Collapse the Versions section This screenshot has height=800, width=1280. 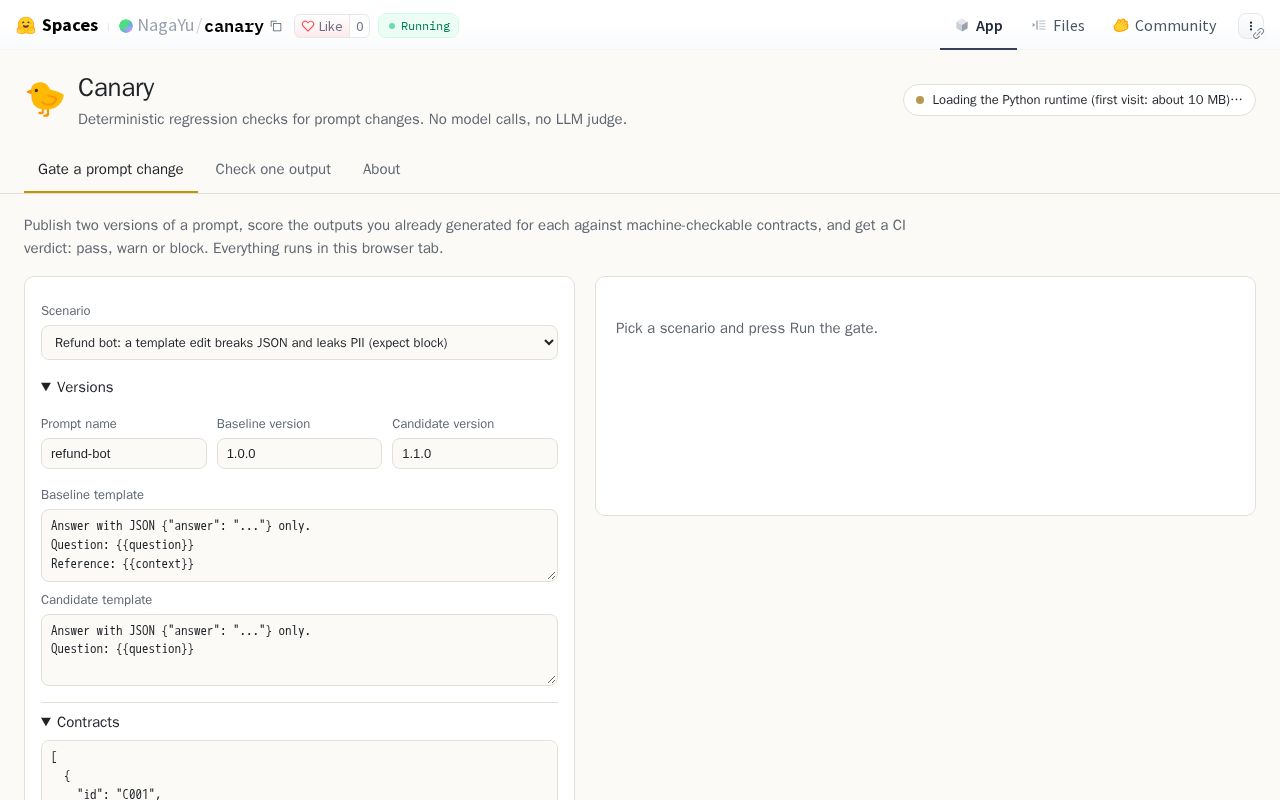coord(77,387)
